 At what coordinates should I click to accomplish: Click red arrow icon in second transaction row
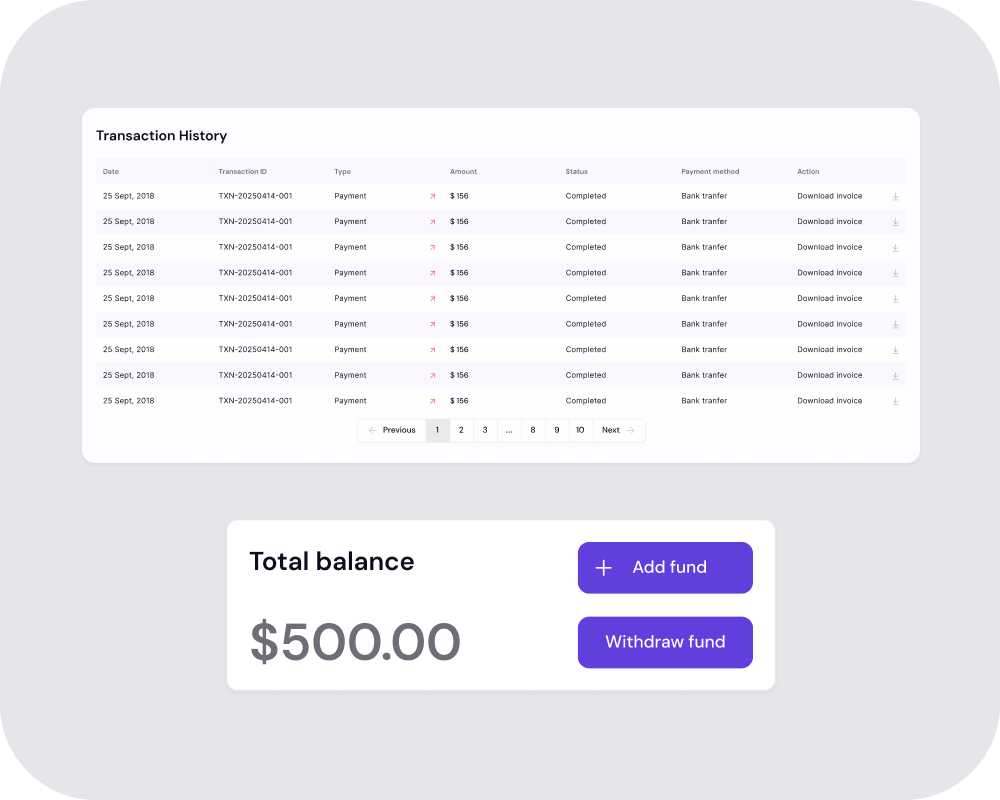[432, 222]
